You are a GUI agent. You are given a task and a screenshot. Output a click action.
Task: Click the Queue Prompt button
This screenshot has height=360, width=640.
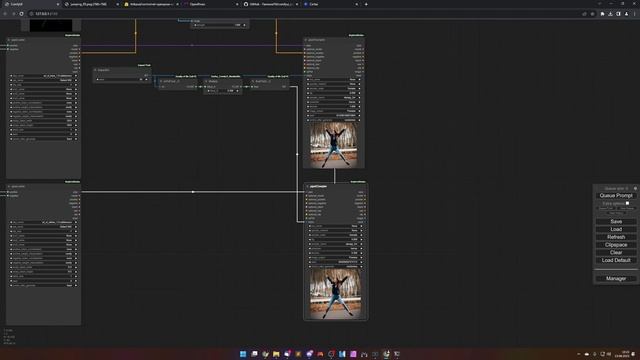point(616,196)
